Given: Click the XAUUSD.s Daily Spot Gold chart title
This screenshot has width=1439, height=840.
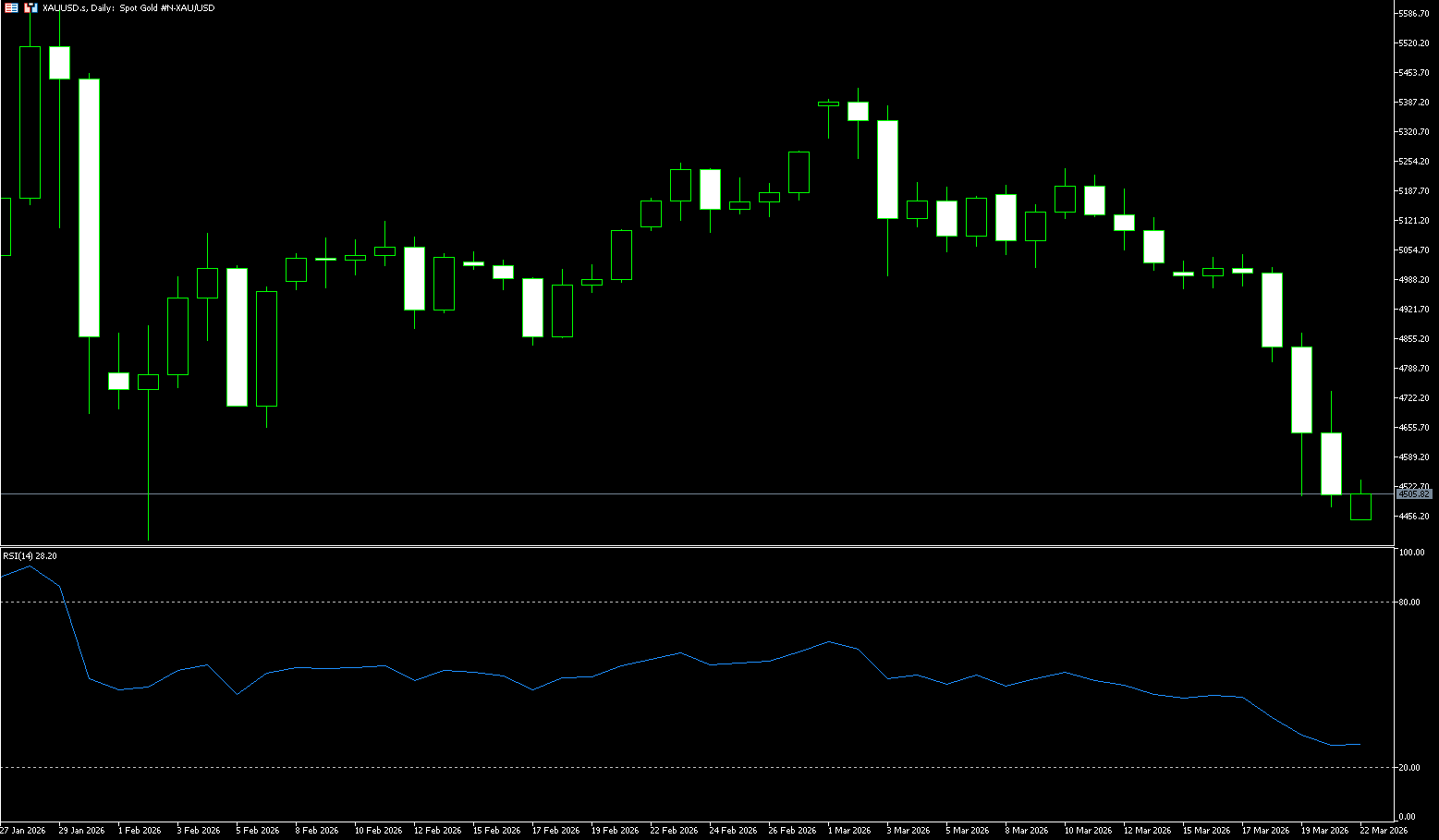Looking at the screenshot, I should 128,7.
